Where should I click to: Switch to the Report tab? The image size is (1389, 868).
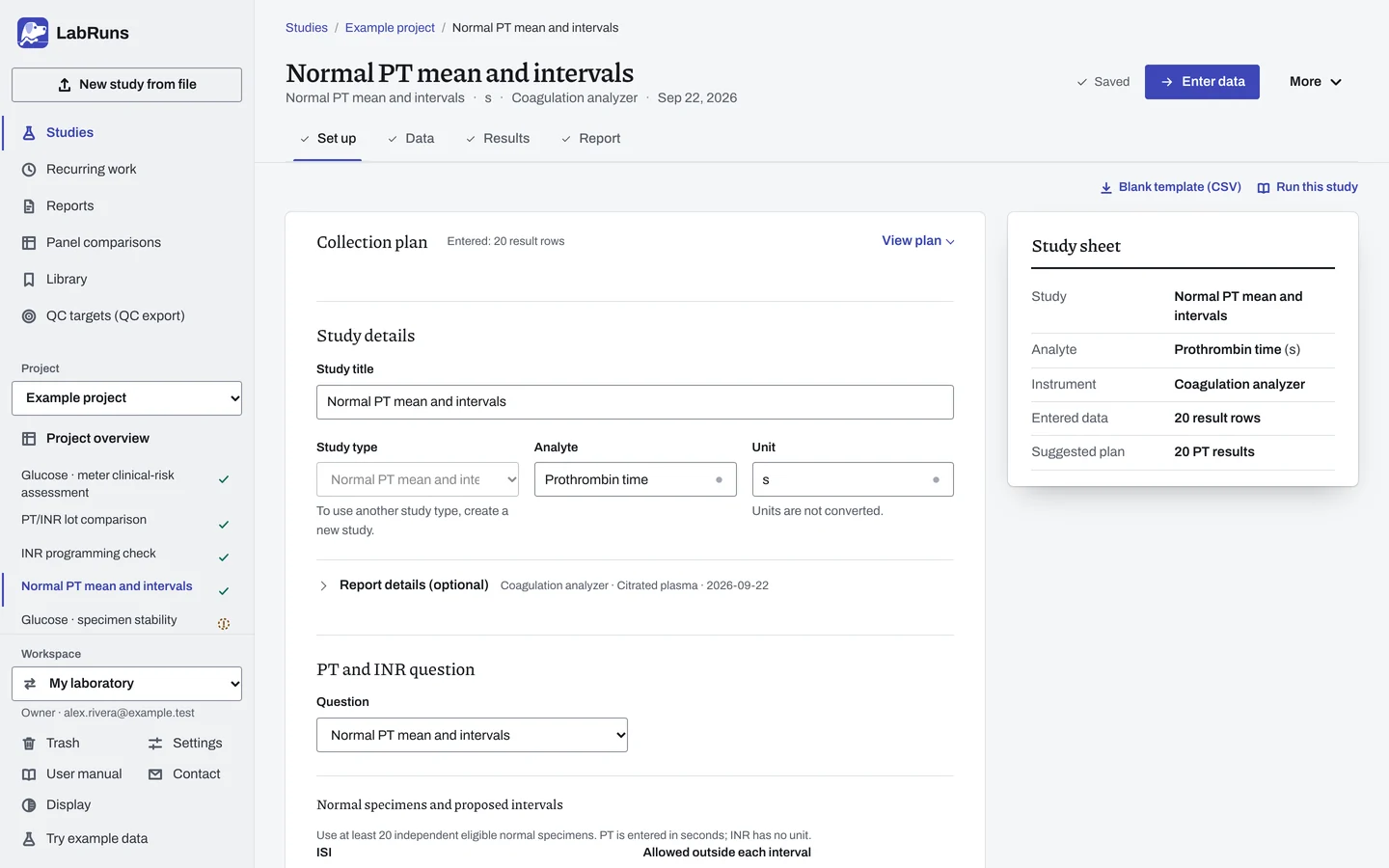590,139
